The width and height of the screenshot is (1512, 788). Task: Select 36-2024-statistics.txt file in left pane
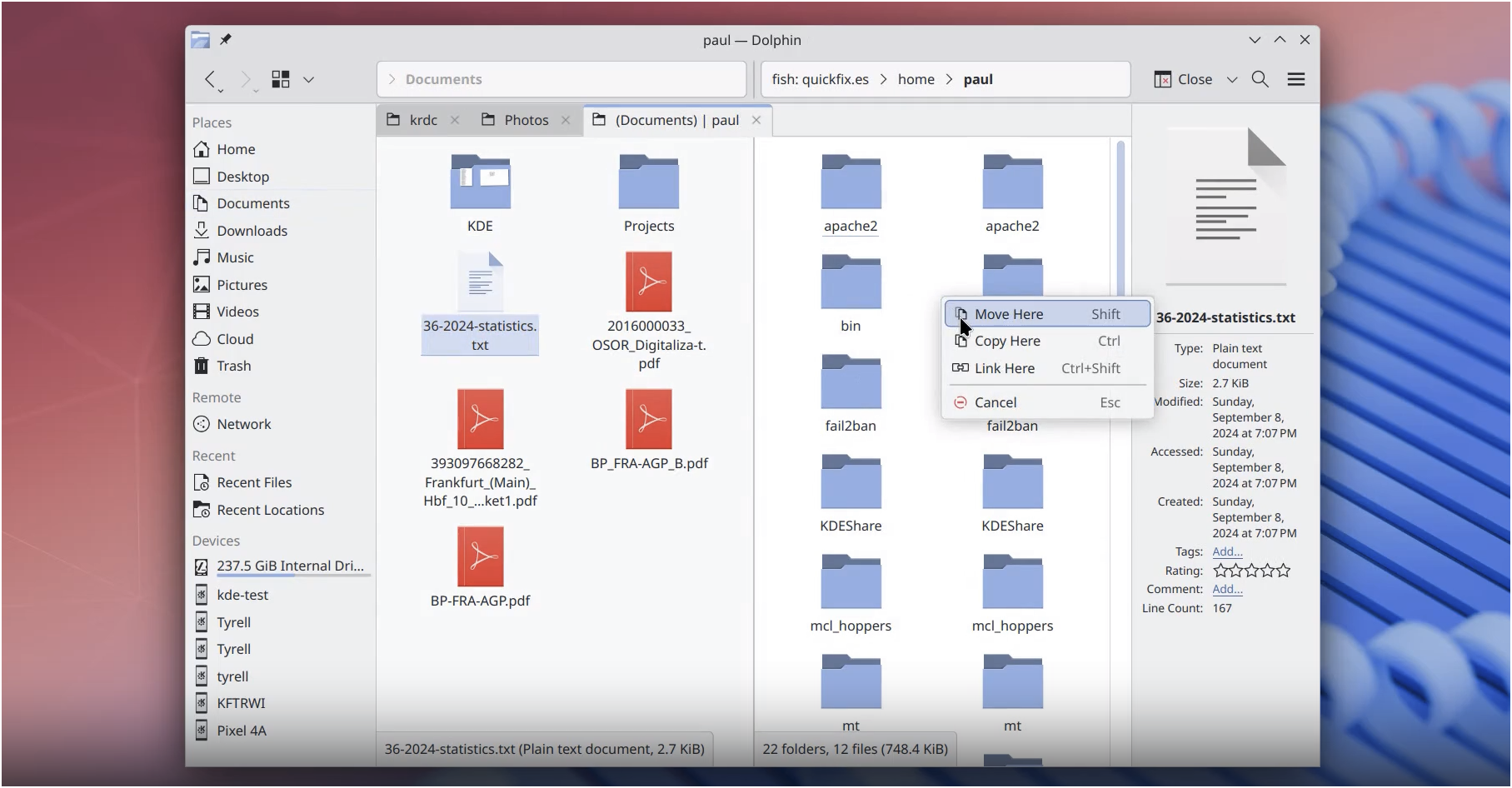click(x=480, y=303)
